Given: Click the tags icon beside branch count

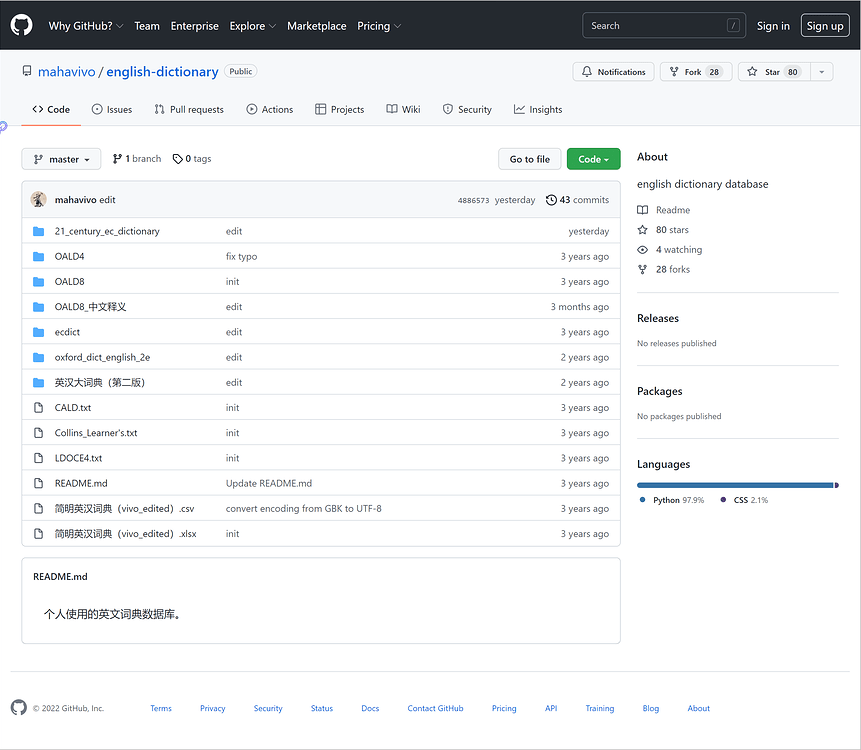Looking at the screenshot, I should coord(178,159).
